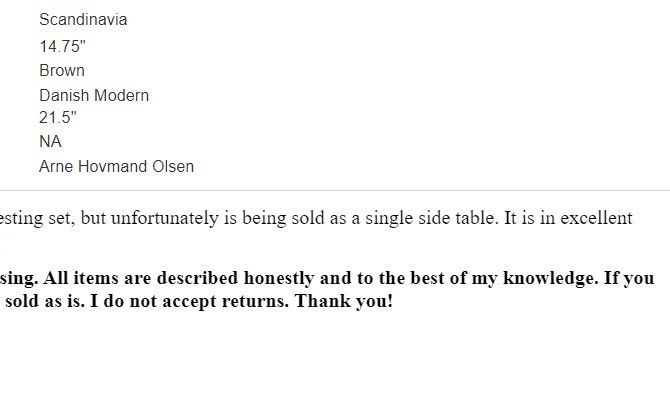Click the horizontal divider line
The height and width of the screenshot is (400, 670).
point(335,190)
